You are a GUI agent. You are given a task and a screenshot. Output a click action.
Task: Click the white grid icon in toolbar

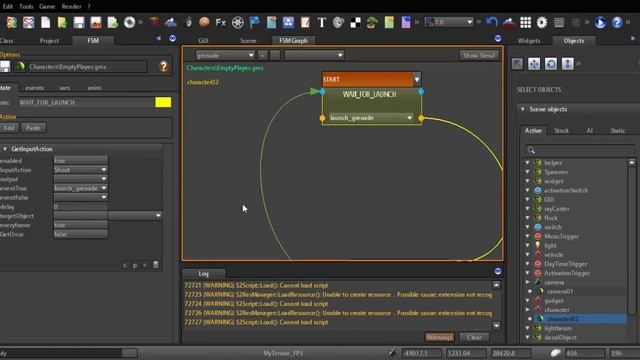525,22
